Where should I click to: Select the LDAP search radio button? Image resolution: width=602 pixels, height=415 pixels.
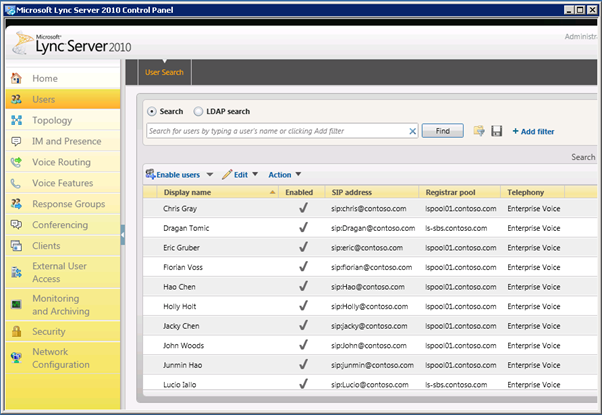(x=198, y=111)
